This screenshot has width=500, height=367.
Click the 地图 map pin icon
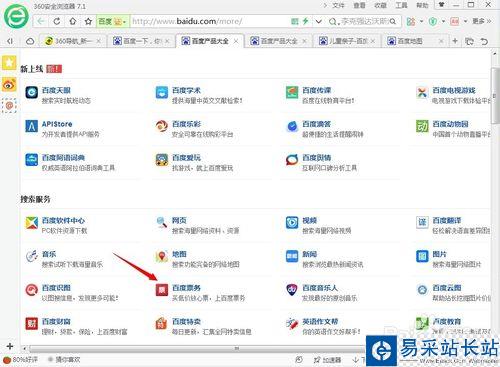(x=162, y=256)
